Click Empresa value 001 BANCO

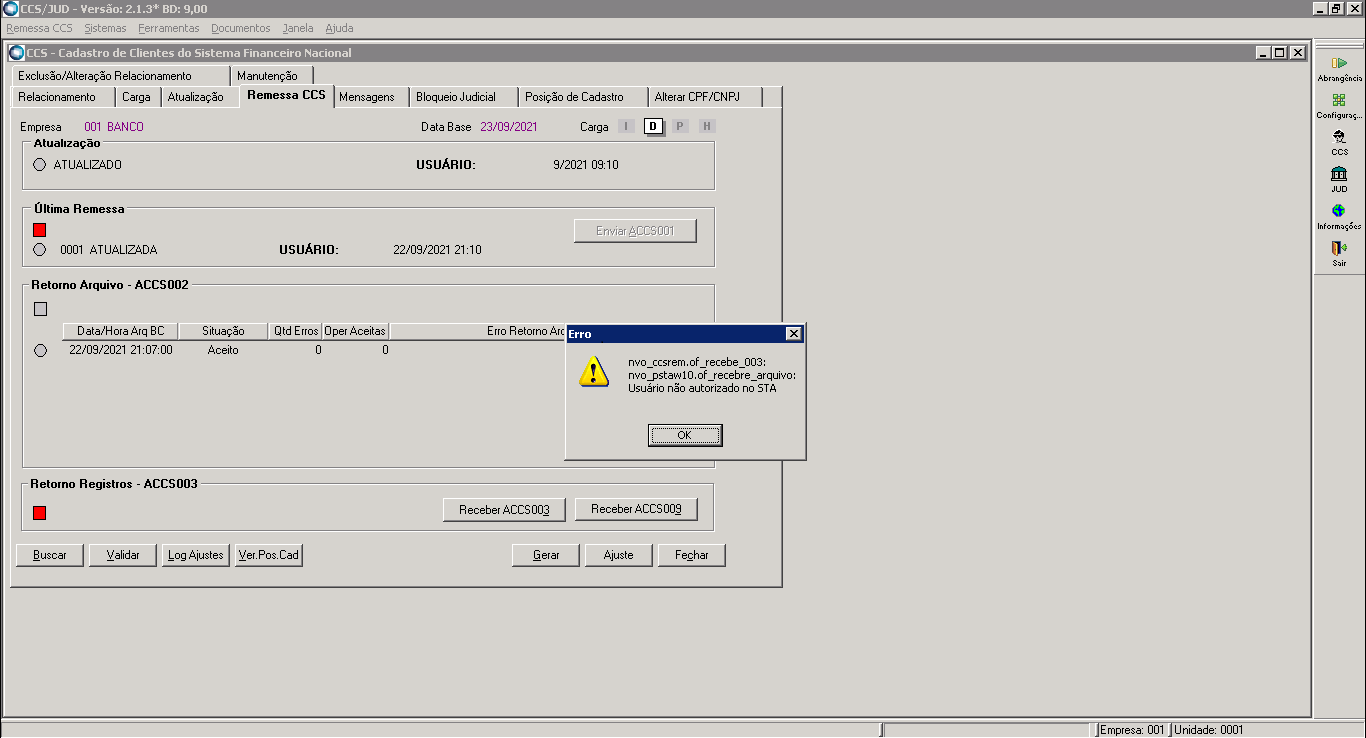pos(114,127)
